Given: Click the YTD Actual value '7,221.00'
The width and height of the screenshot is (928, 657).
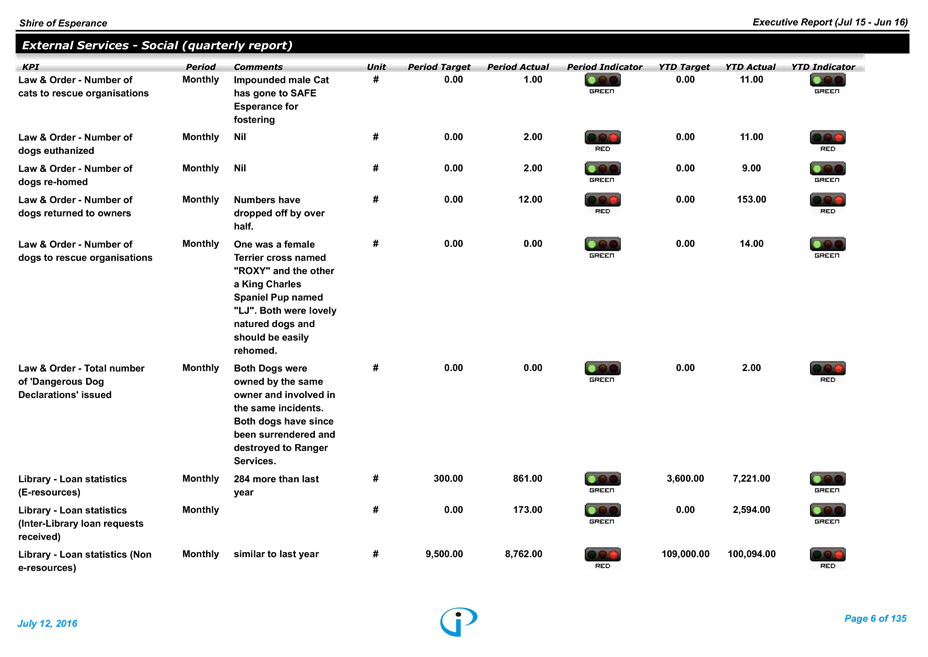Looking at the screenshot, I should click(x=751, y=478).
